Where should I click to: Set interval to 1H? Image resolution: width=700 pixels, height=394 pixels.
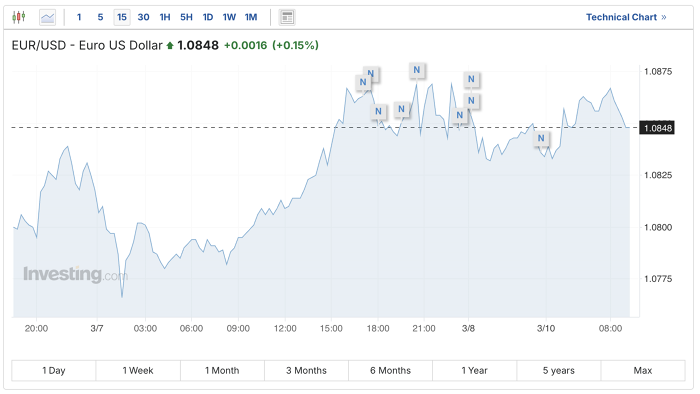click(165, 17)
